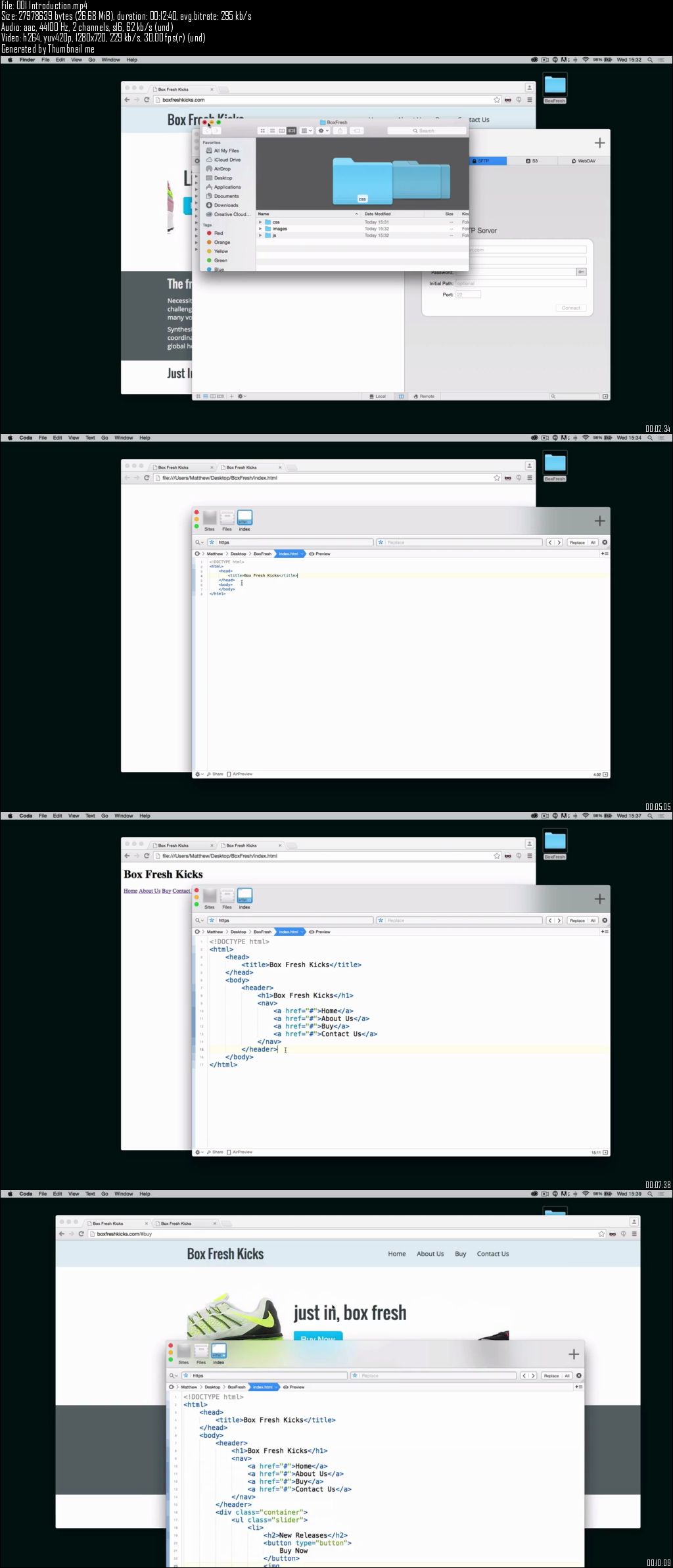Switch Finder to icon view in first frame
The image size is (673, 1568).
click(x=262, y=131)
